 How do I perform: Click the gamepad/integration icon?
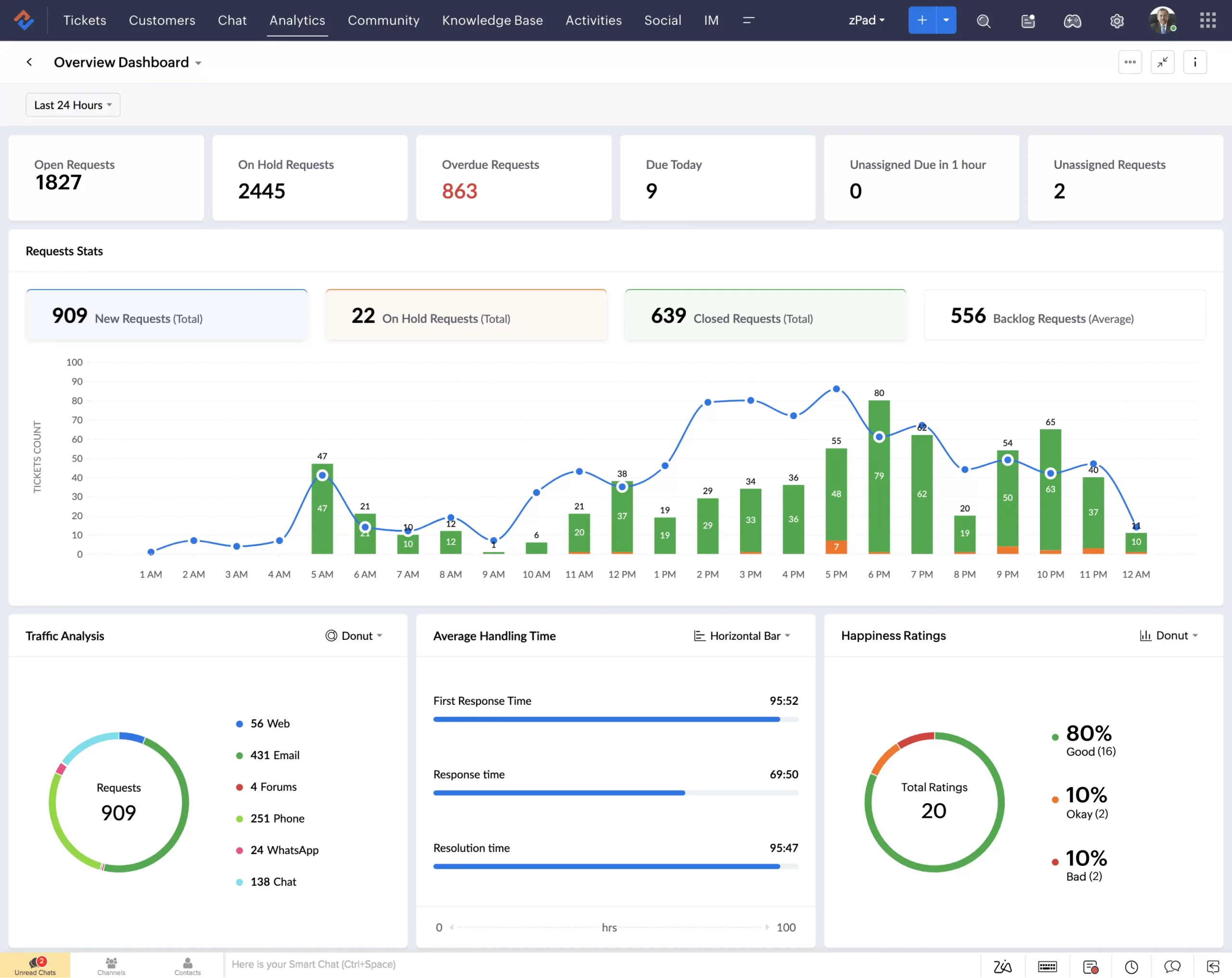(1073, 20)
